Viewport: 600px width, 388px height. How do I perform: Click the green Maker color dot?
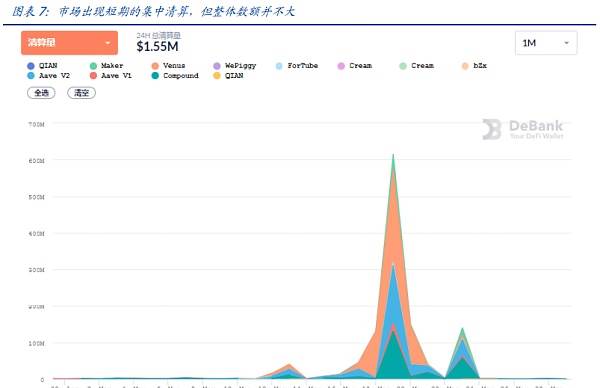pos(93,66)
